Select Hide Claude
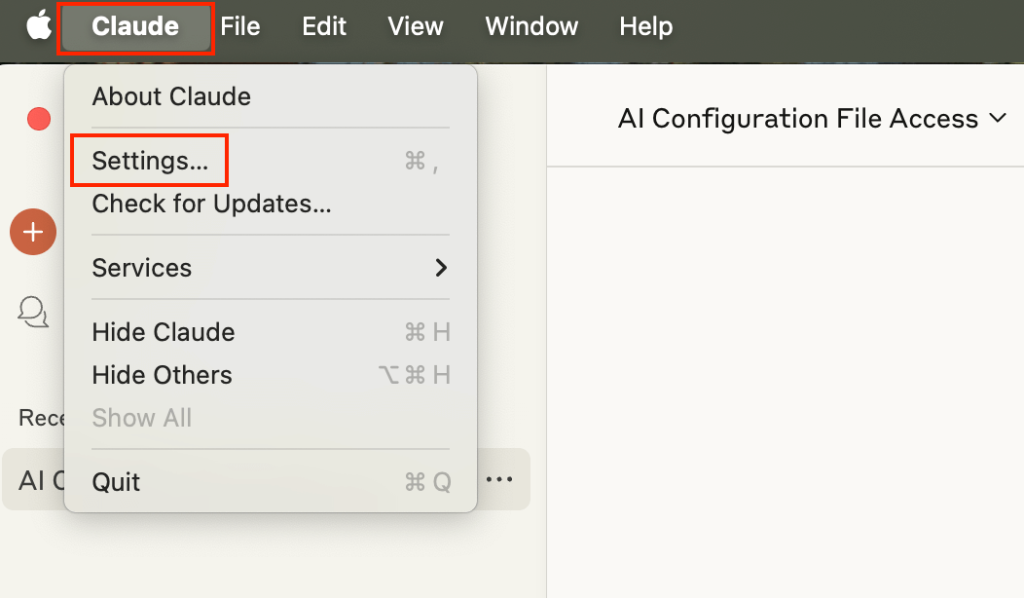The width and height of the screenshot is (1024, 598). (270, 332)
